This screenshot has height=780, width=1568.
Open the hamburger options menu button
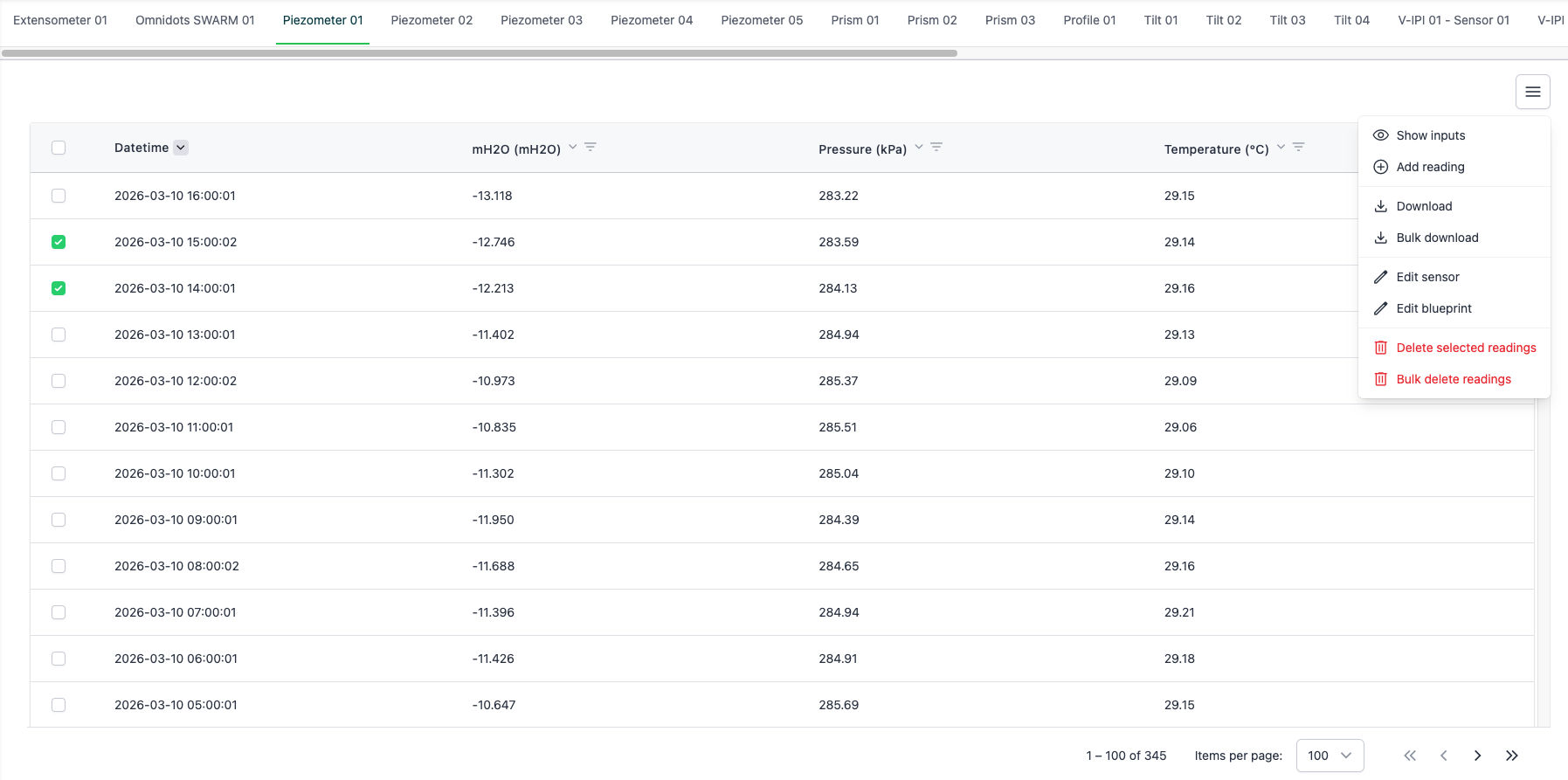click(x=1532, y=92)
